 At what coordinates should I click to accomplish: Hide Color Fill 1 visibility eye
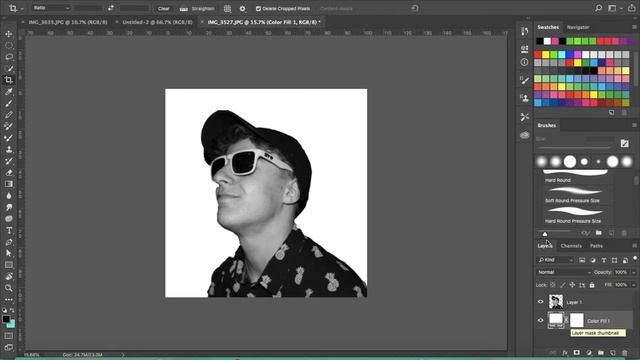[x=540, y=321]
